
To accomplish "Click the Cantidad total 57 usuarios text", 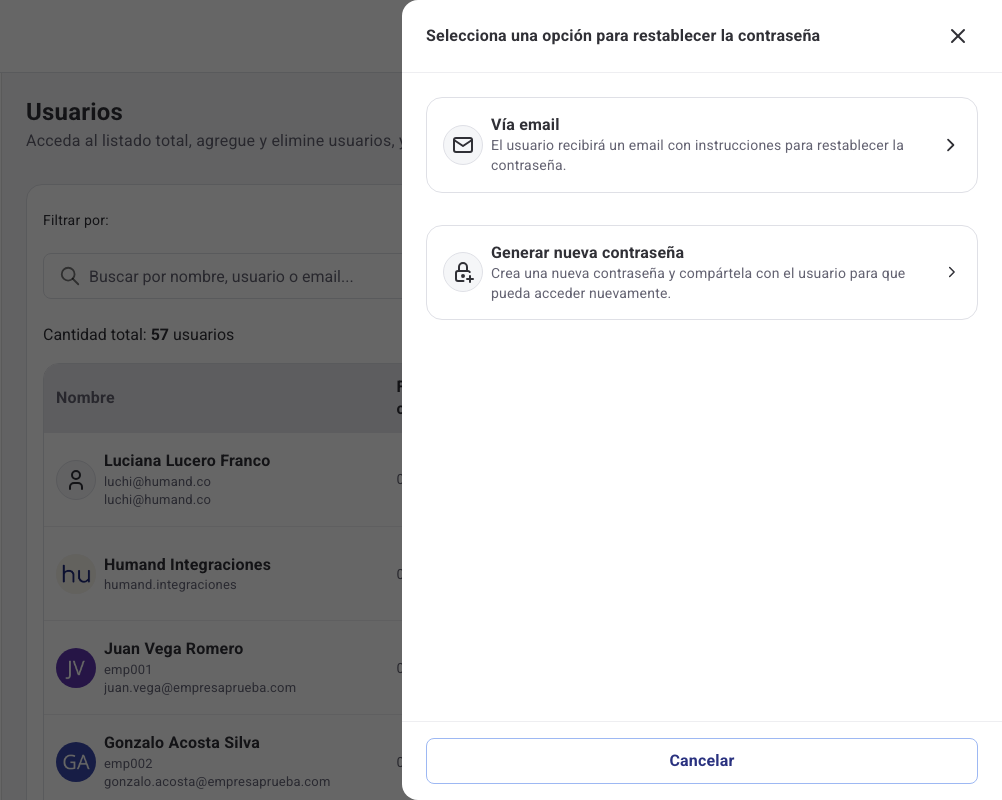I will pos(138,335).
